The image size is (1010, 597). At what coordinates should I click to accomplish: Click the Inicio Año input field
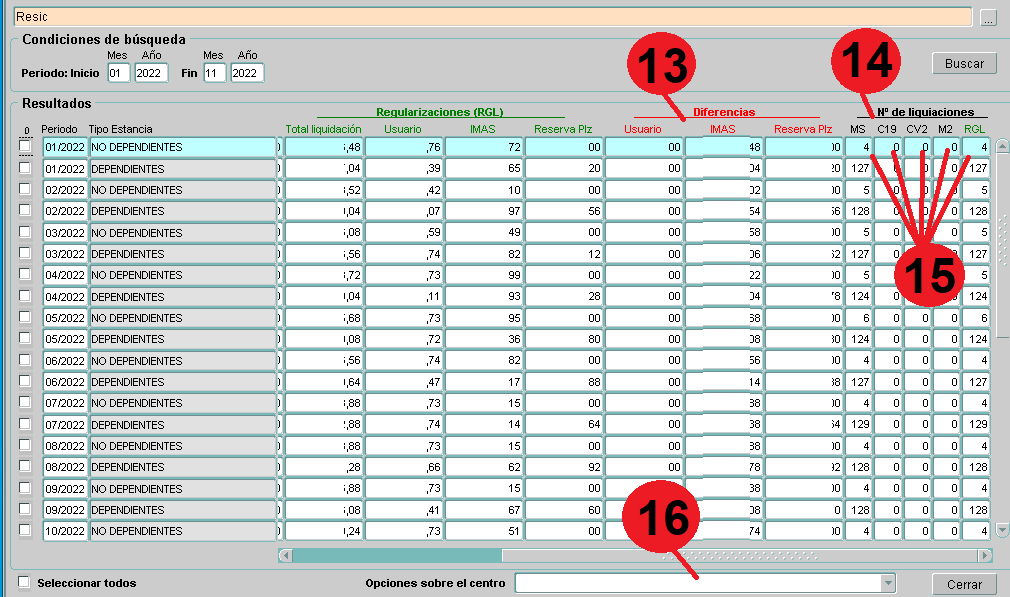click(151, 73)
